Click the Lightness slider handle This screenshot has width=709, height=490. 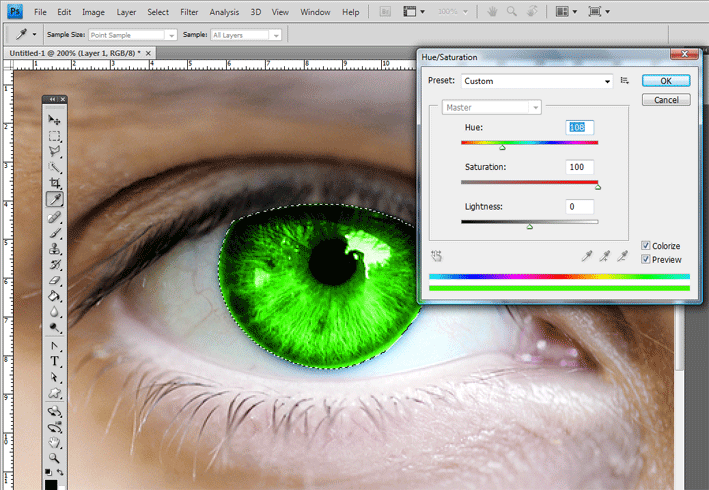[x=529, y=226]
